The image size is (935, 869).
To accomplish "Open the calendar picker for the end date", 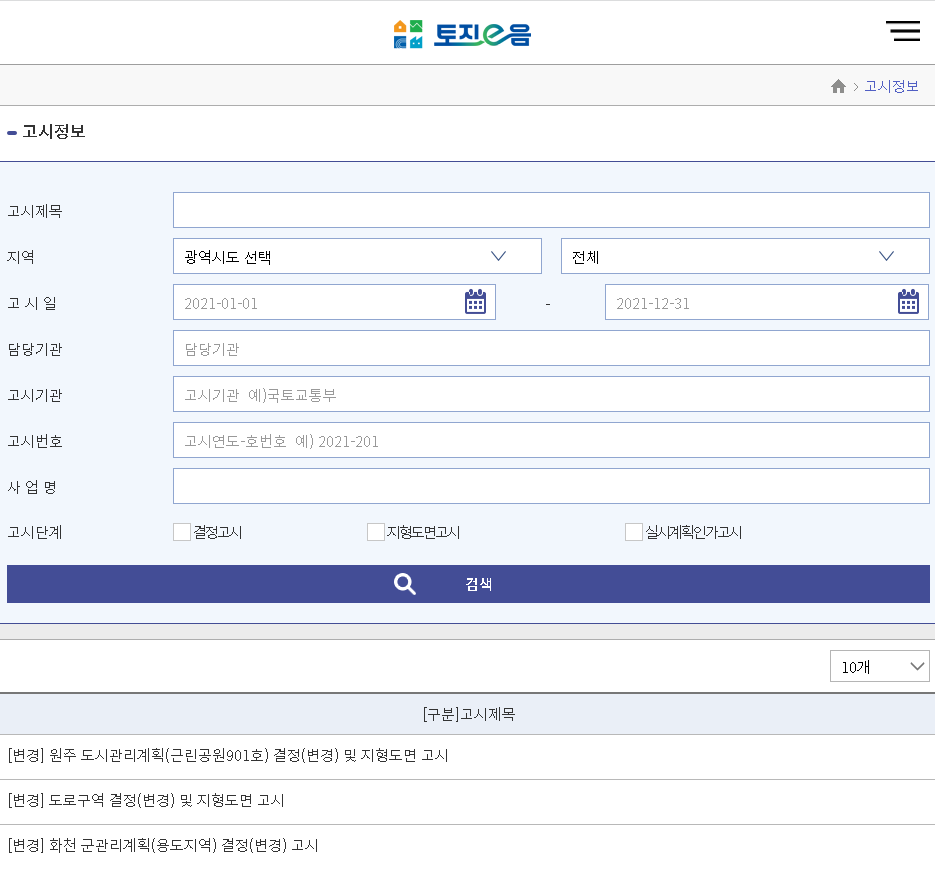I will click(908, 301).
